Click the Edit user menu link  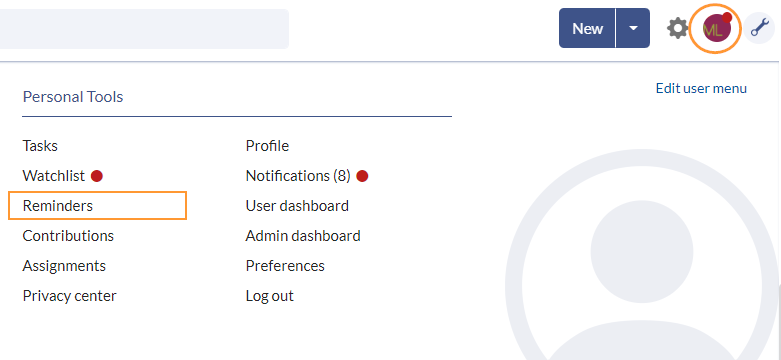(701, 89)
